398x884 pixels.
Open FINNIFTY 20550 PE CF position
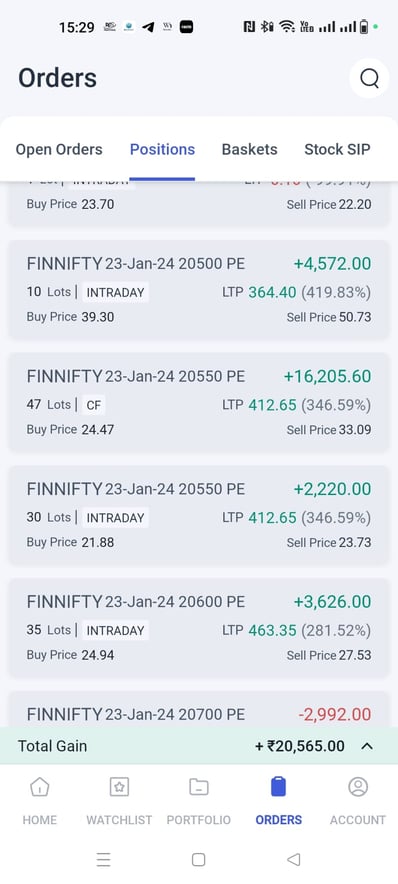click(x=199, y=403)
